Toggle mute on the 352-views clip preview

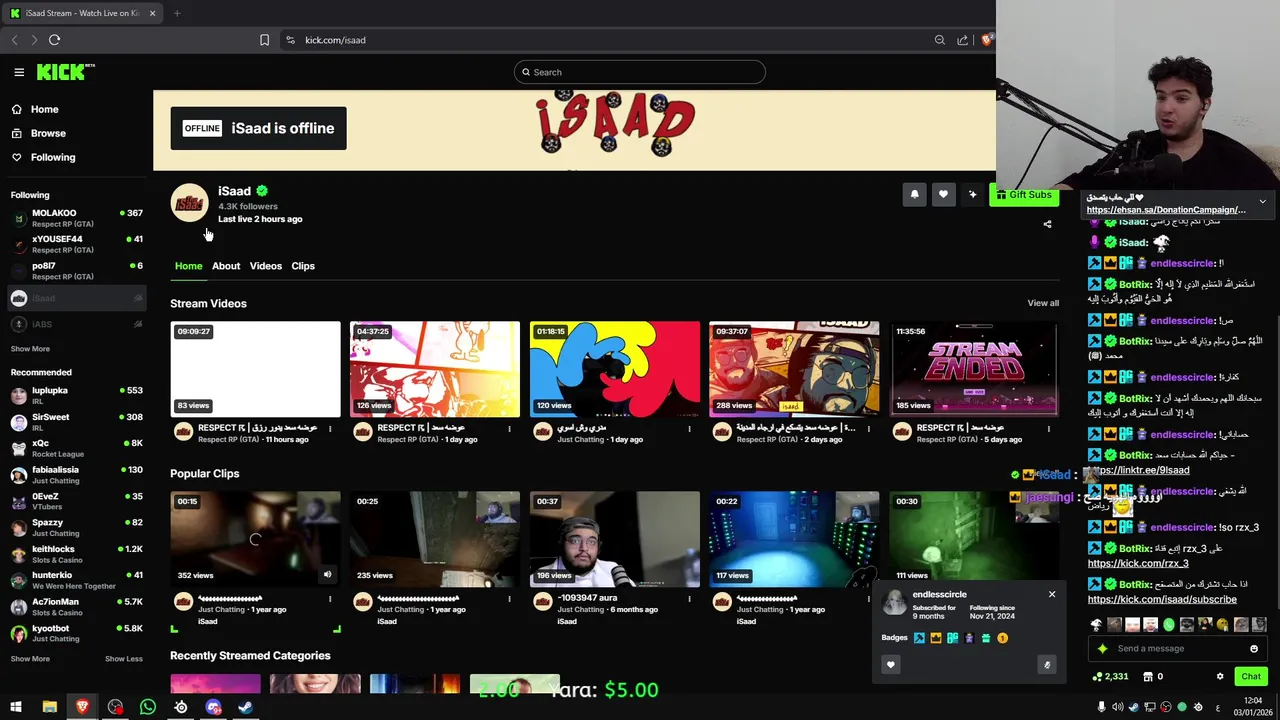click(x=327, y=575)
